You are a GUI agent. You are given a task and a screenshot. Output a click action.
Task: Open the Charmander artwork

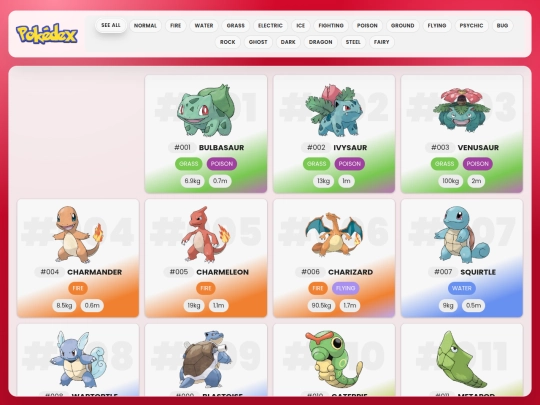78,235
